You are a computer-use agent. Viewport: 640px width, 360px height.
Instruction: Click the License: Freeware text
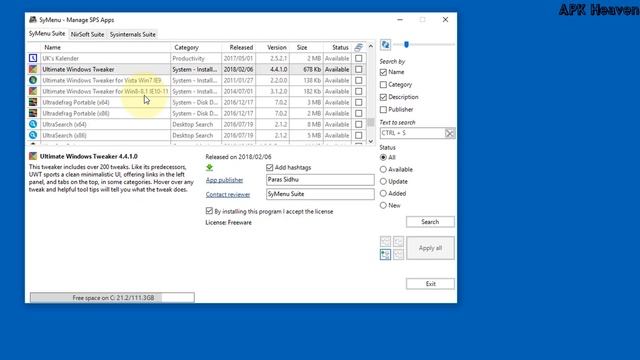point(229,222)
